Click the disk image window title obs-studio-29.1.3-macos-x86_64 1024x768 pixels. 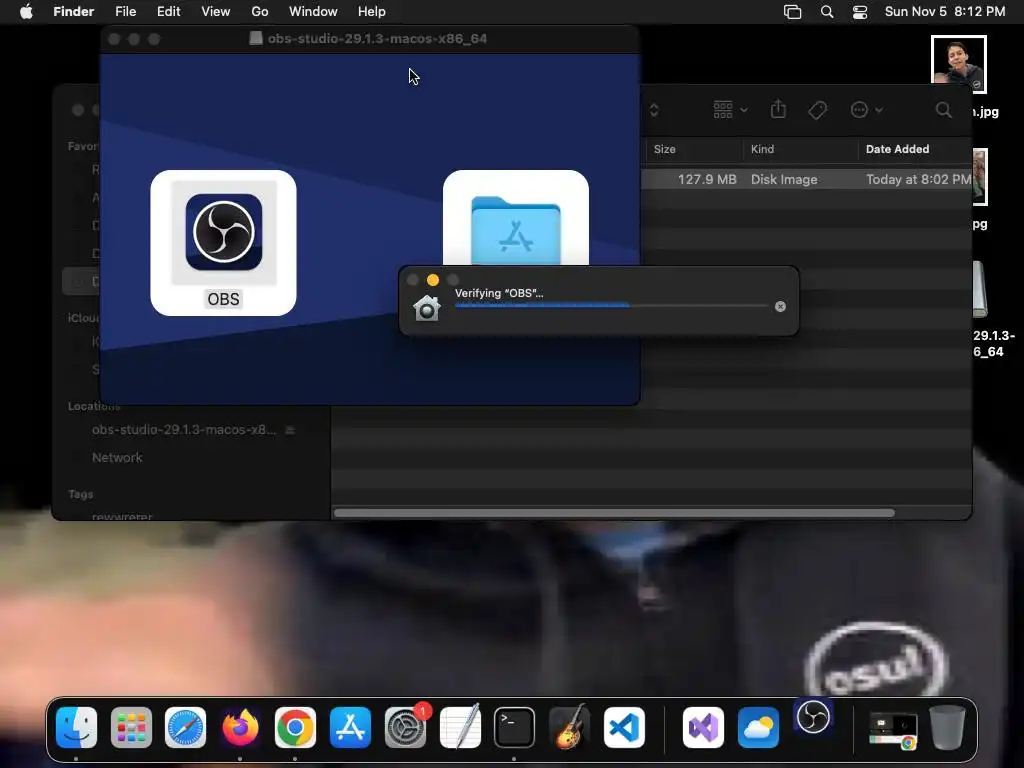click(377, 39)
